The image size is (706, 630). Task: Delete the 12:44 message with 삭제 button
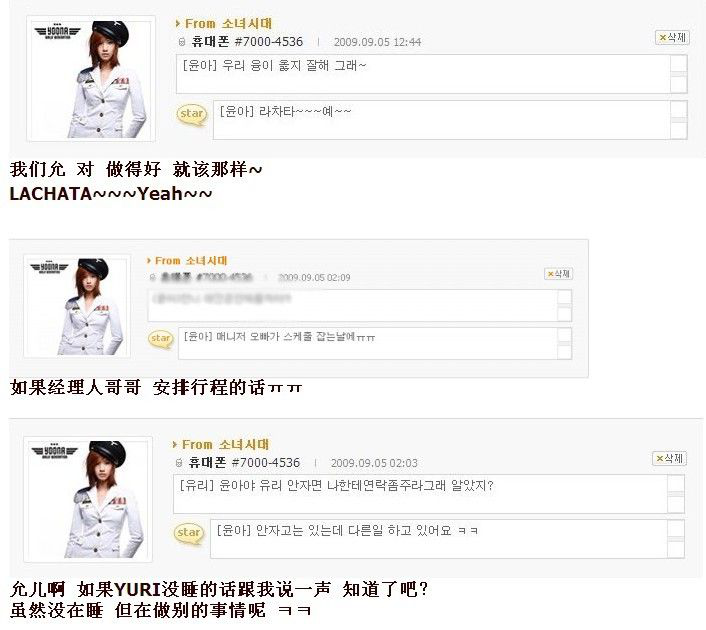[x=672, y=37]
